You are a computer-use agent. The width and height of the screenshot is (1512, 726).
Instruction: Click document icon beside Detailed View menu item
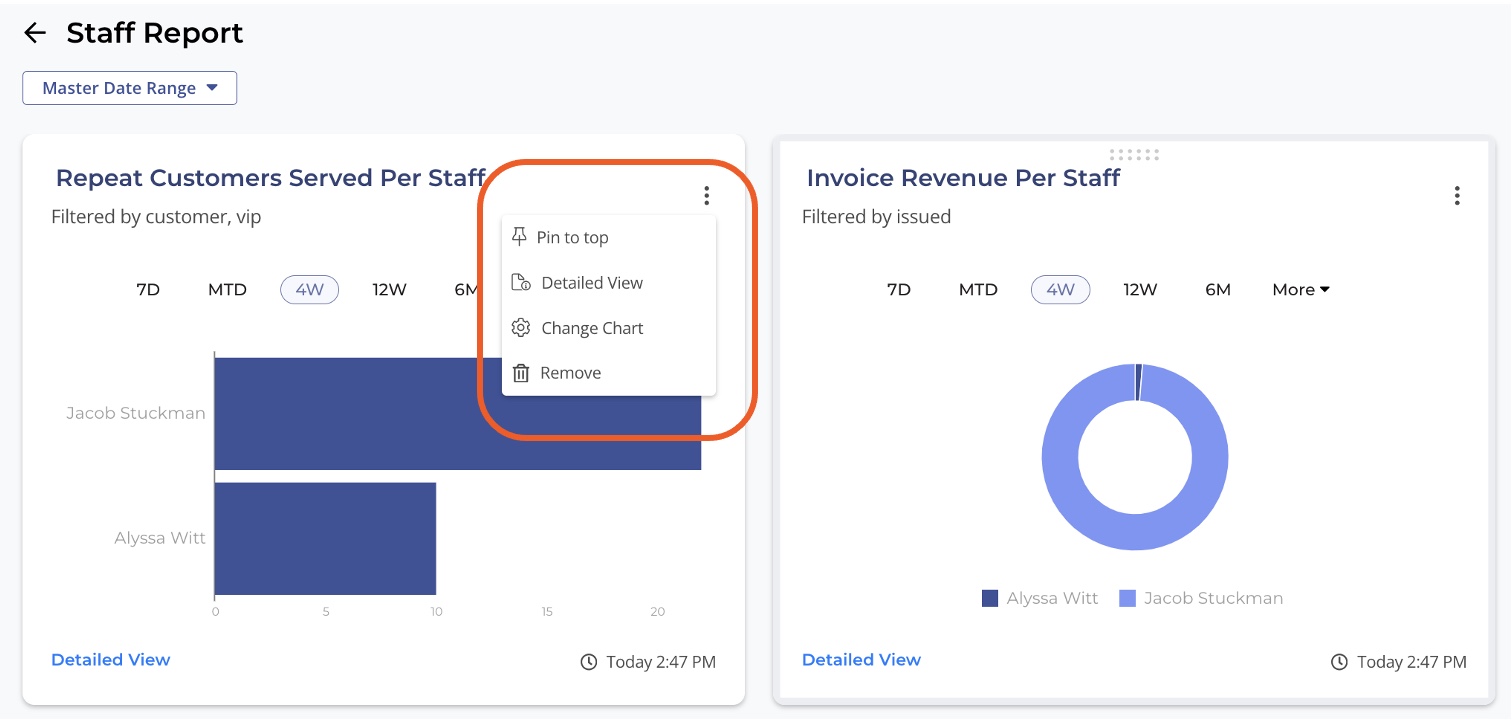tap(520, 283)
